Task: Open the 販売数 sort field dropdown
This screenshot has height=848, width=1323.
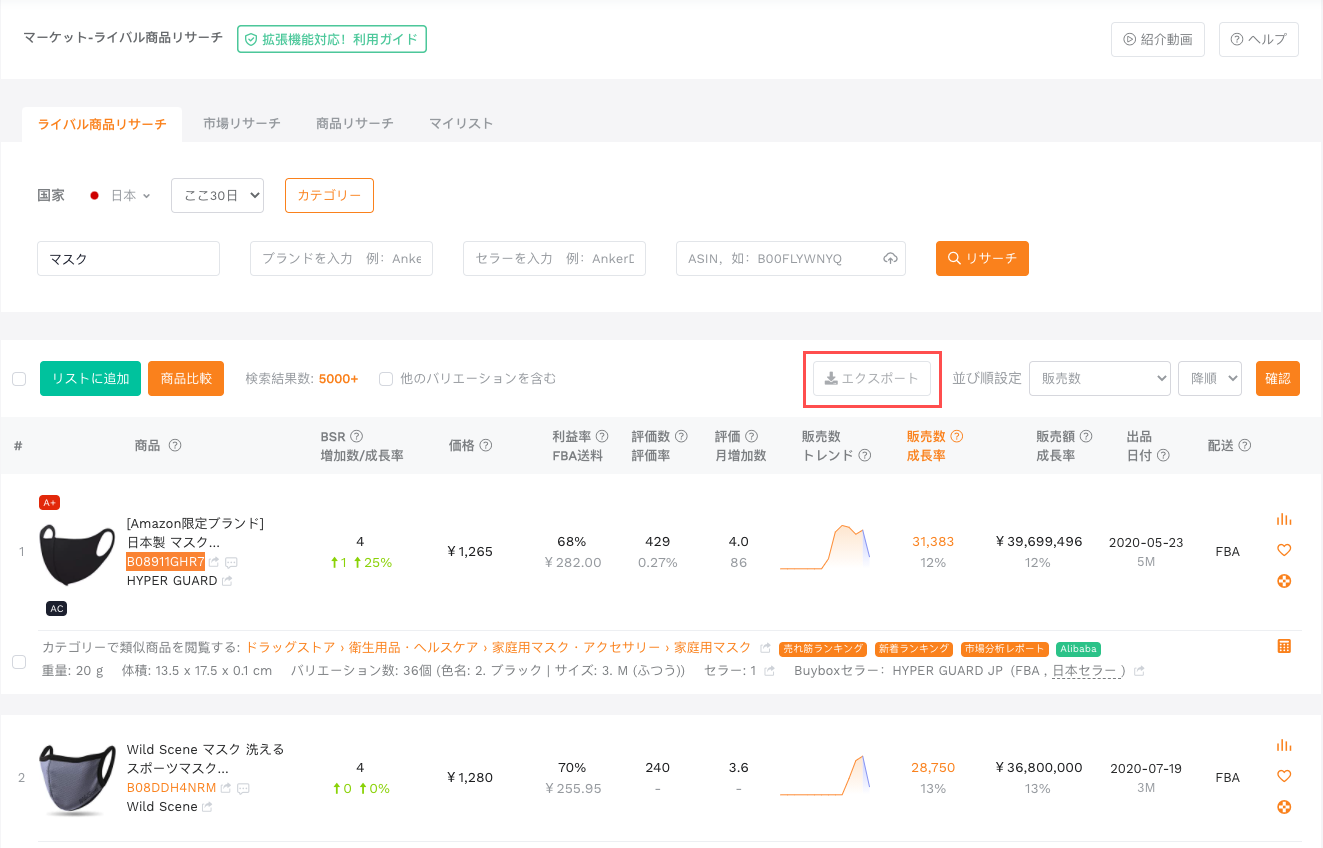Action: (1099, 378)
